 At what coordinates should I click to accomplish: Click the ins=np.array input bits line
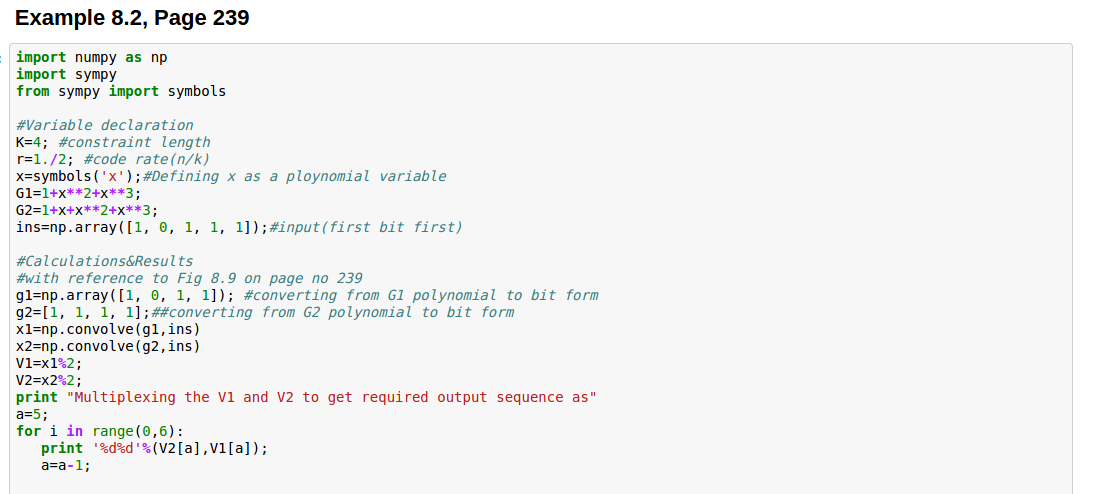pyautogui.click(x=239, y=228)
